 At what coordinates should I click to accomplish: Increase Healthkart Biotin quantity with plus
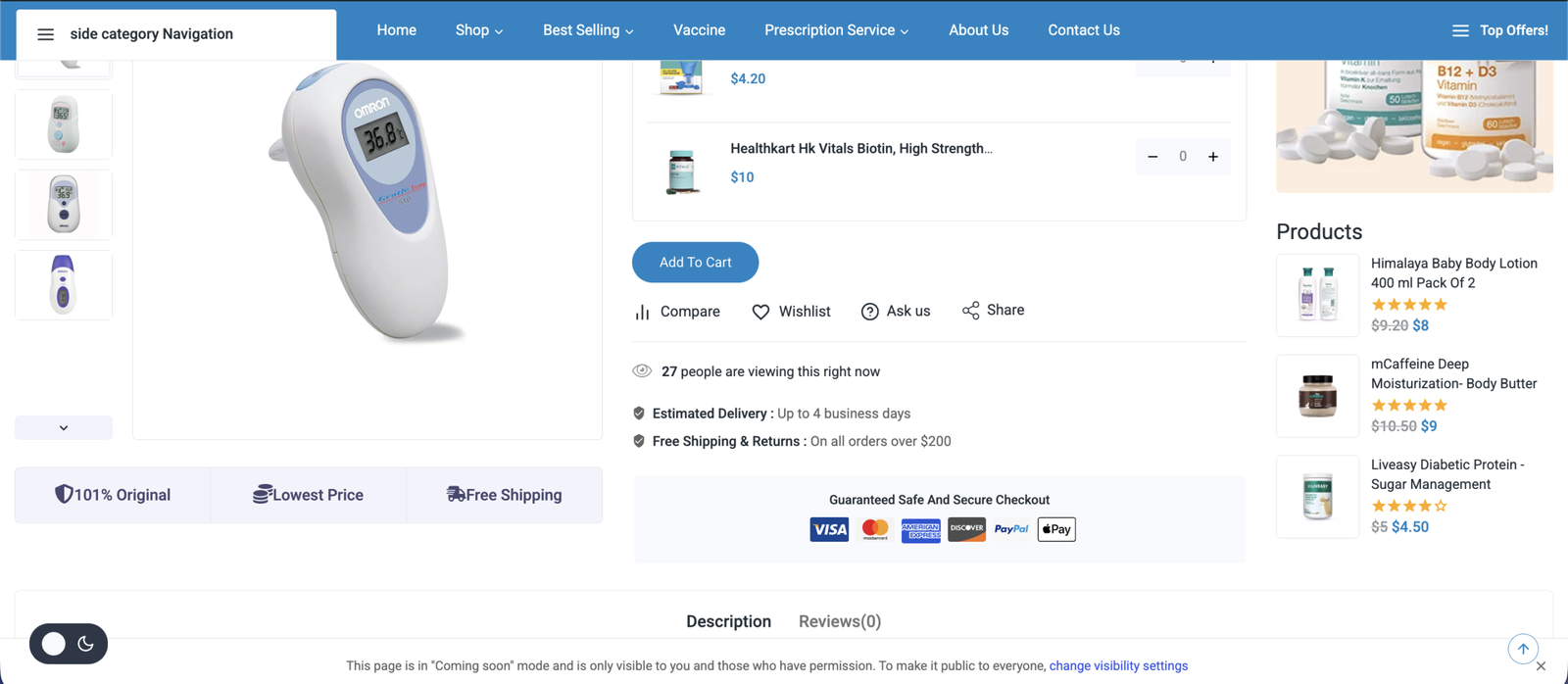coord(1213,157)
